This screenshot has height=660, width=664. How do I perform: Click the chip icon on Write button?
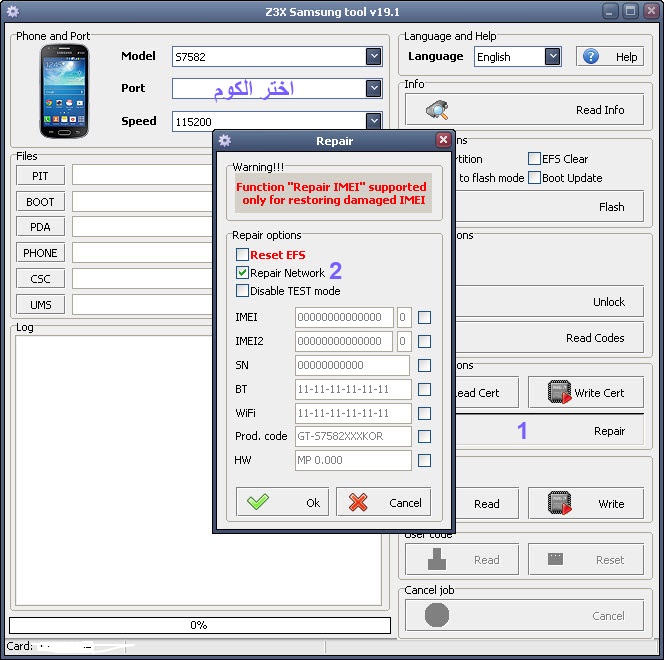coord(559,503)
